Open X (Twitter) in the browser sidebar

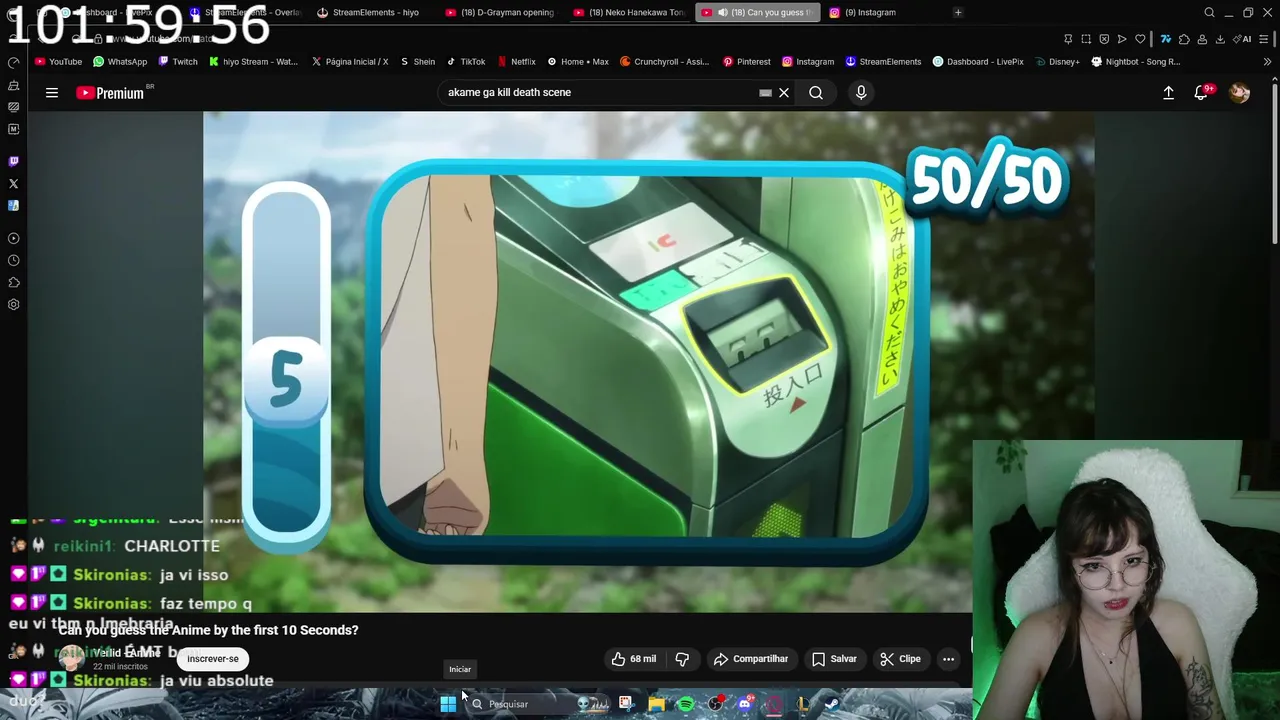tap(13, 184)
